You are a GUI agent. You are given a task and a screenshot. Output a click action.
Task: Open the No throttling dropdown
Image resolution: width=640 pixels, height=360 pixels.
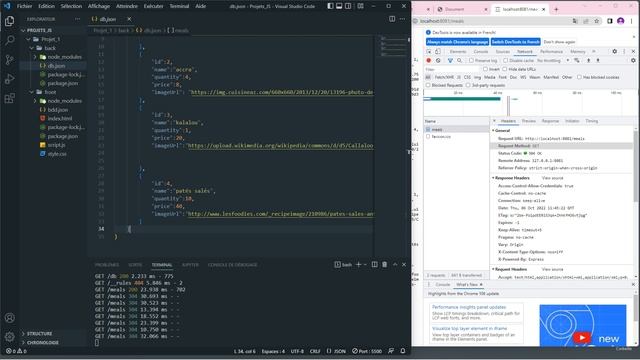[x=553, y=60]
